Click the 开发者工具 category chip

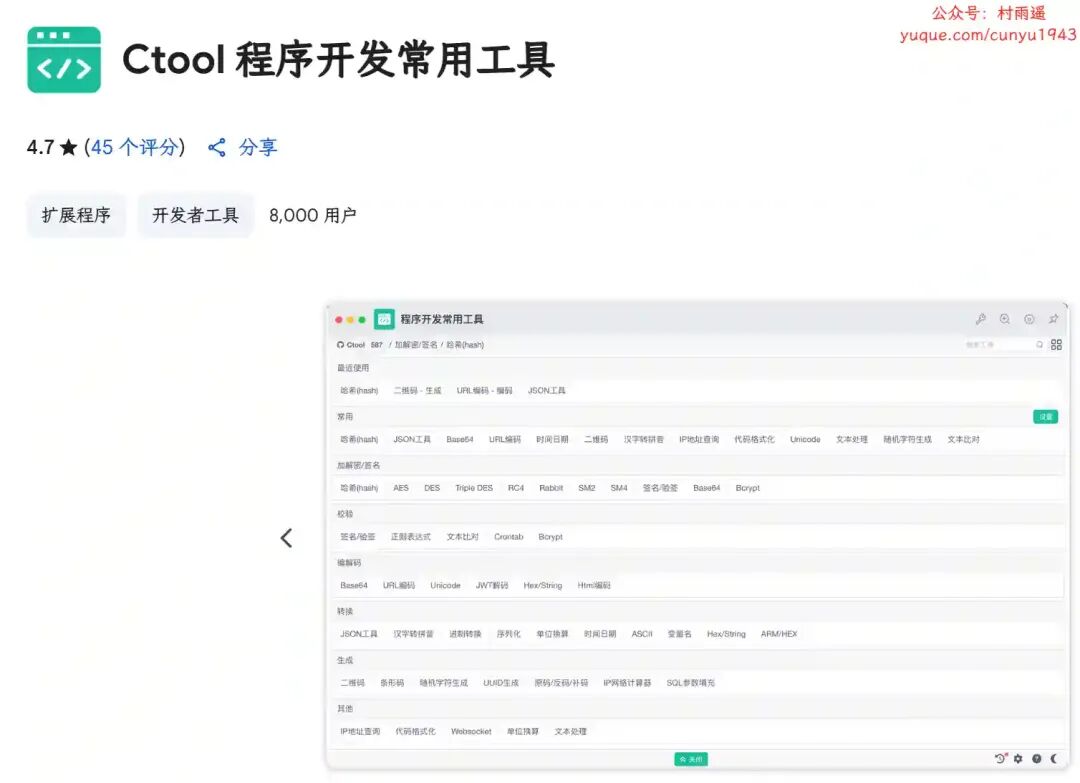(x=196, y=216)
